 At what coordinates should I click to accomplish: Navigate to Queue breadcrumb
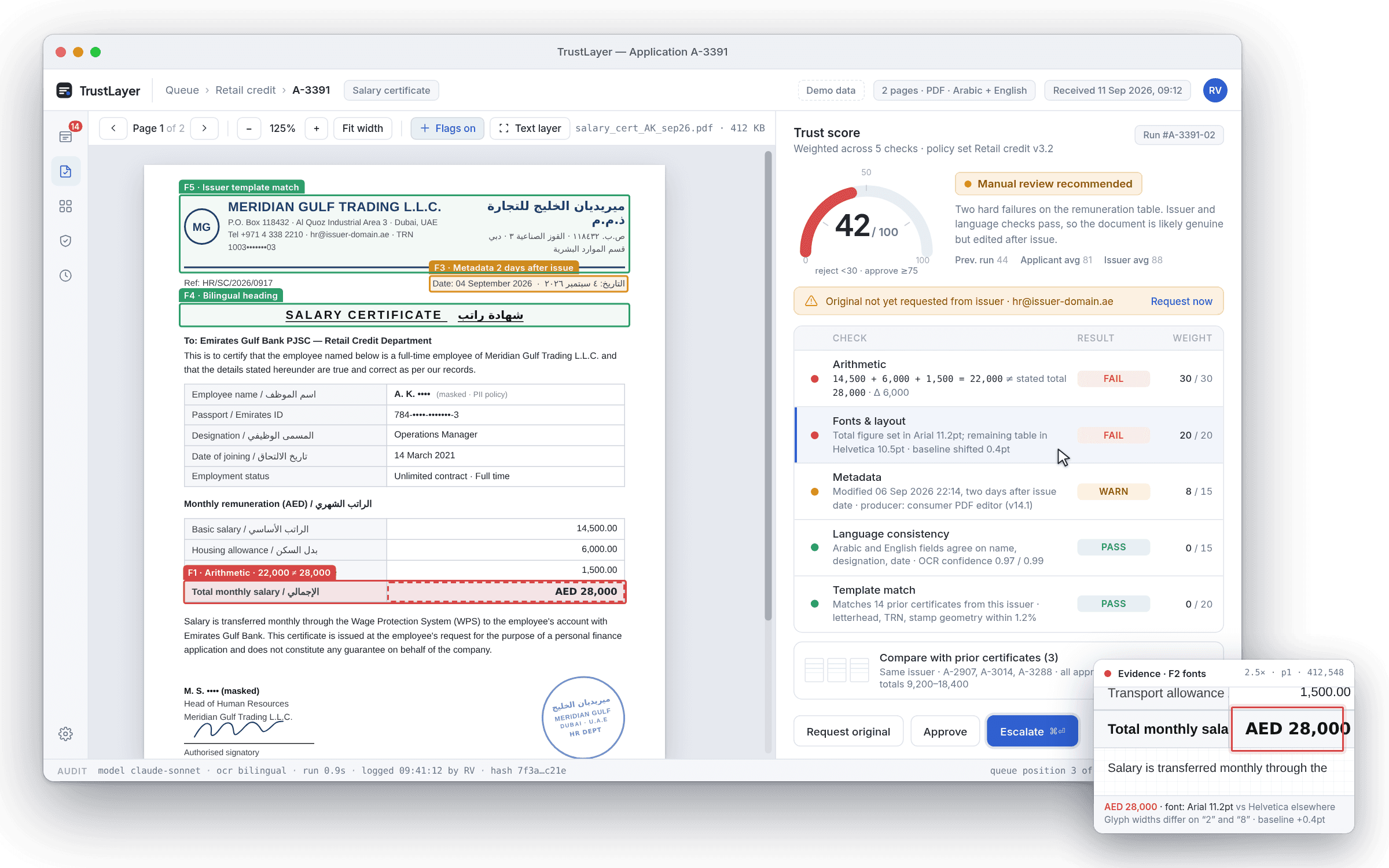click(182, 90)
